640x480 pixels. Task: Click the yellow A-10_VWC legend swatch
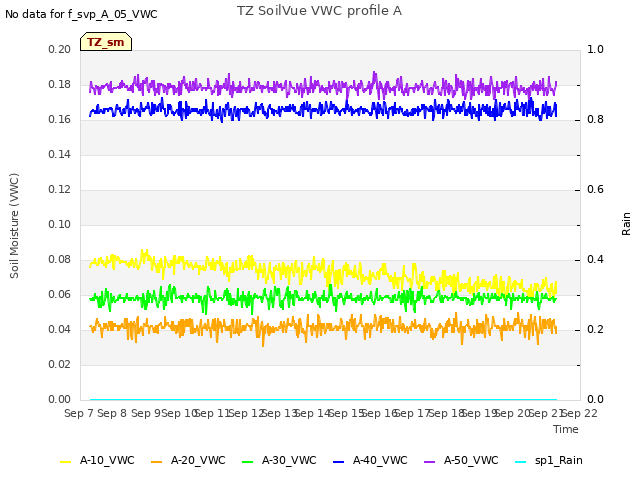click(66, 461)
